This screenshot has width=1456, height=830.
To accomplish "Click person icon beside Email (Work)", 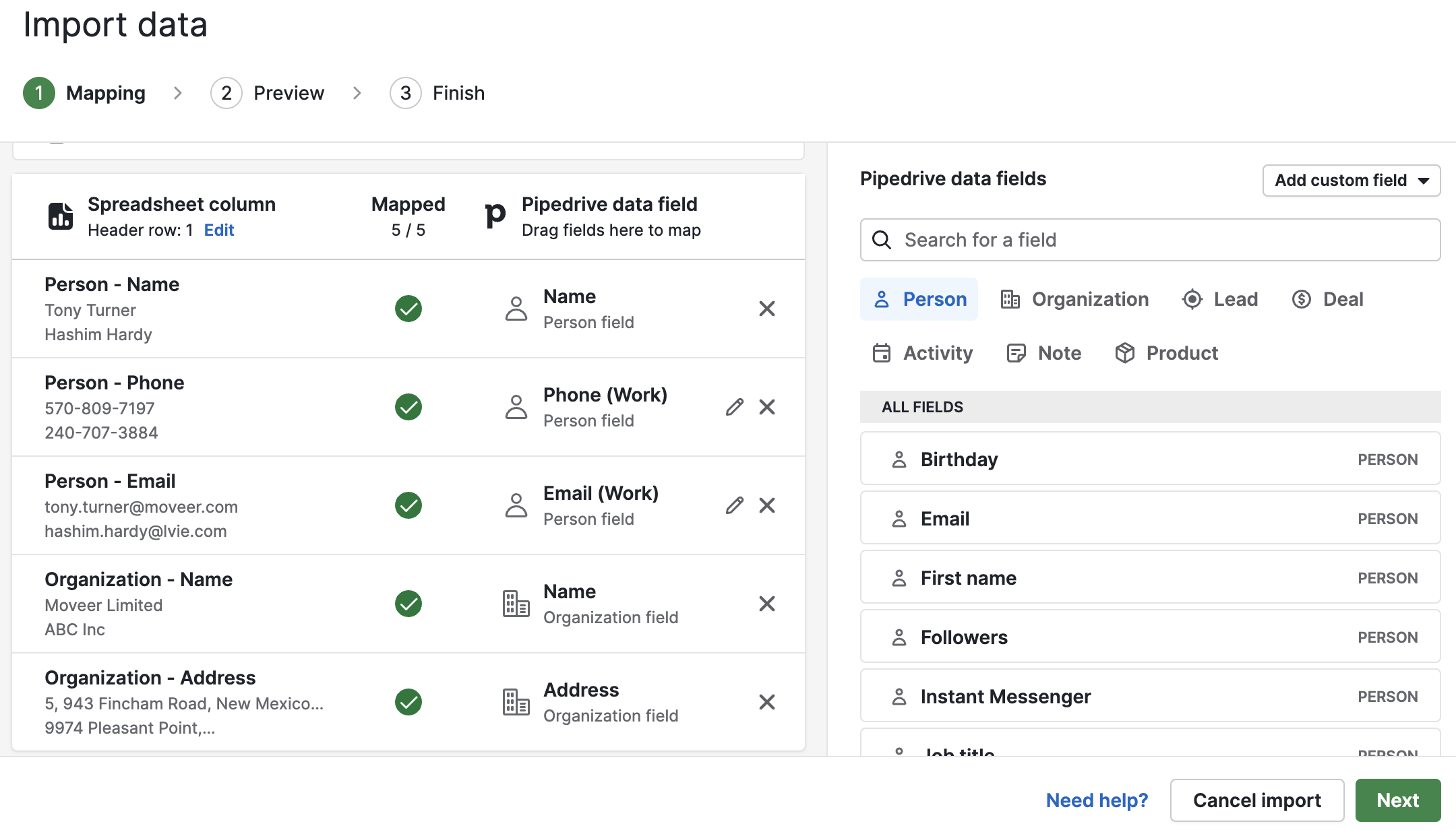I will [x=516, y=505].
